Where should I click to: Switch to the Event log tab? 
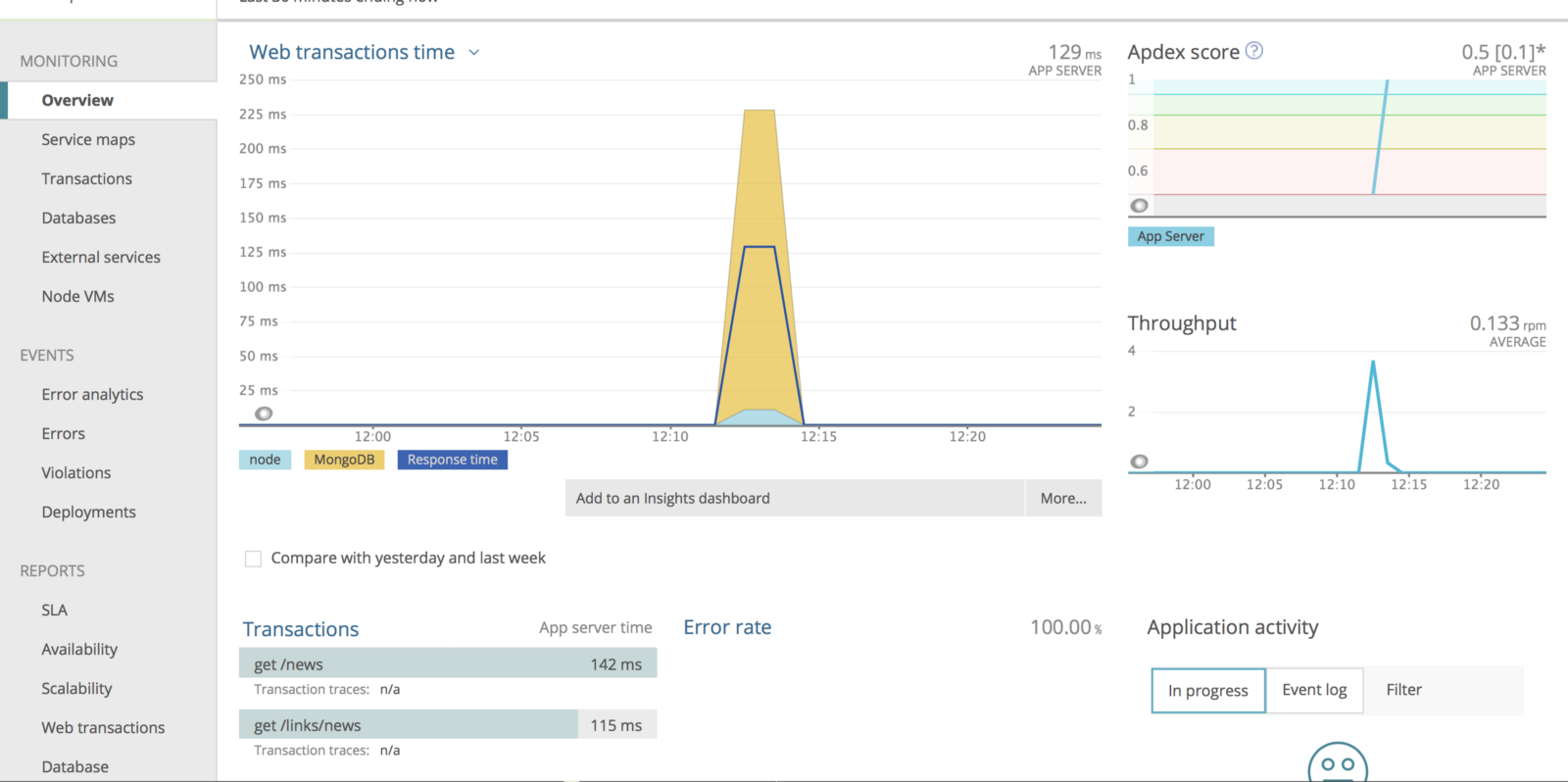coord(1314,690)
